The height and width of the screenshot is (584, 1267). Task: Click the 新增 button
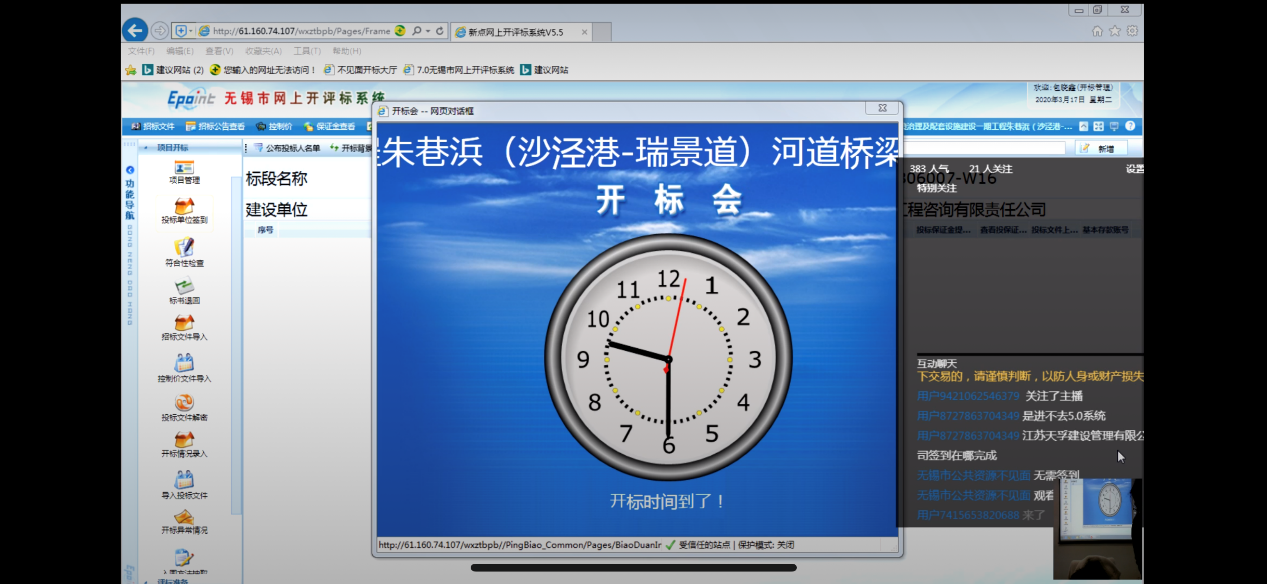point(1101,148)
